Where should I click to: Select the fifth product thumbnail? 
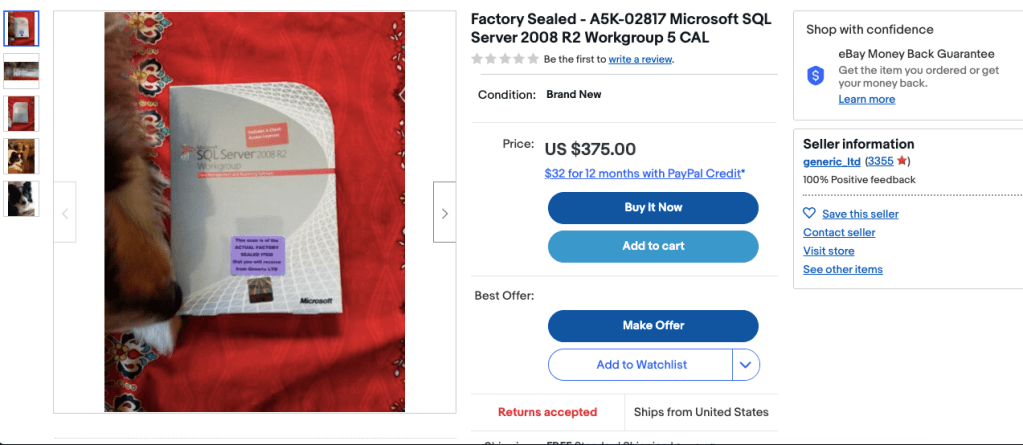click(22, 198)
